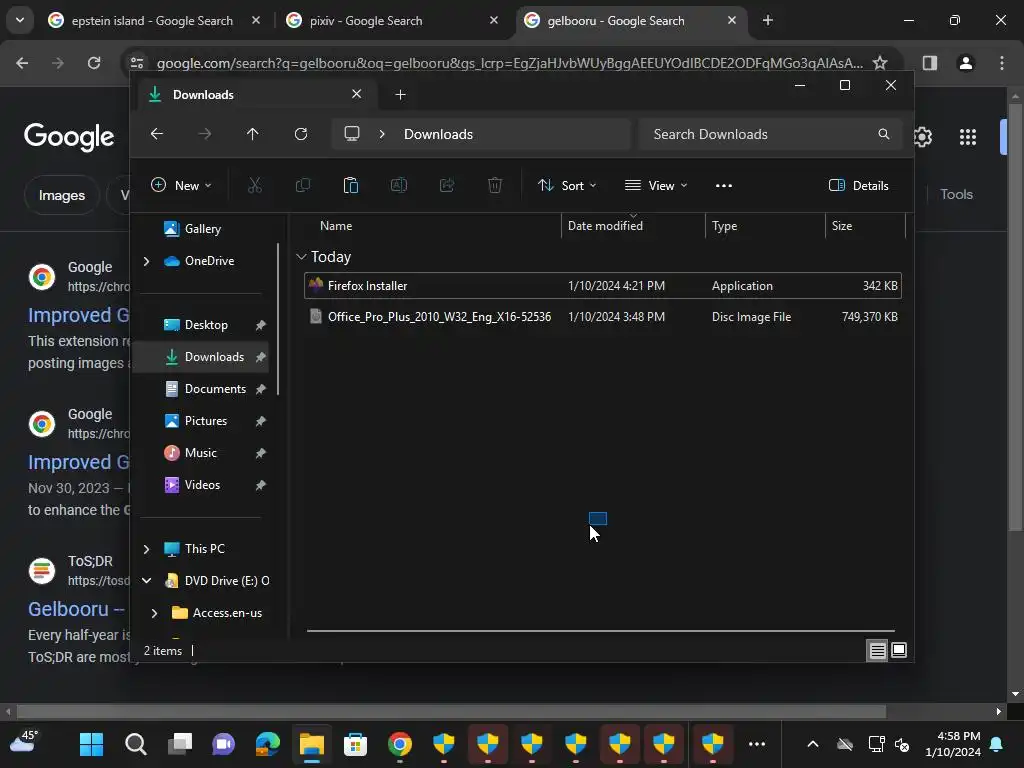The height and width of the screenshot is (768, 1024).
Task: Open Videos in navigation pane
Action: tap(202, 485)
